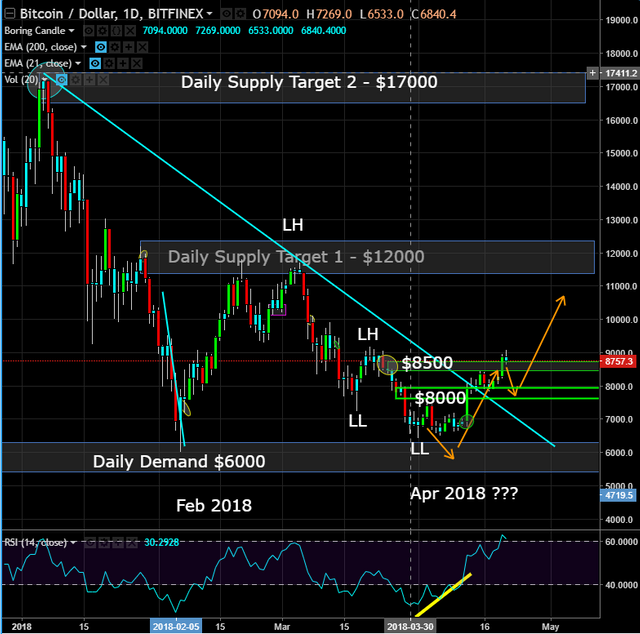Image resolution: width=640 pixels, height=634 pixels.
Task: Open Boring Candle settings gear
Action: (x=102, y=31)
